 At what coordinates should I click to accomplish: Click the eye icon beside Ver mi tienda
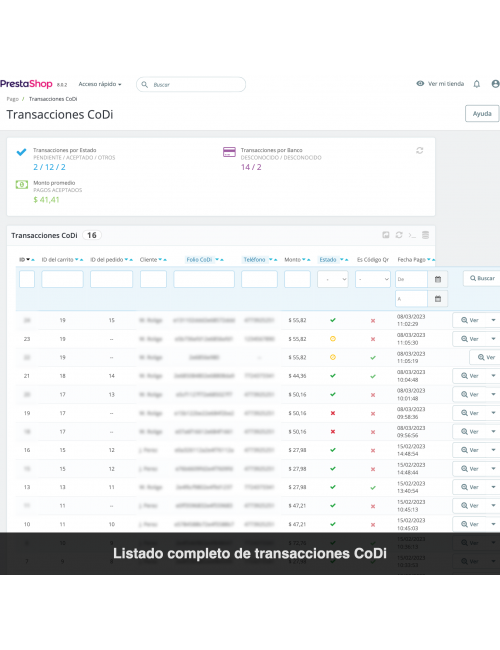pos(420,83)
